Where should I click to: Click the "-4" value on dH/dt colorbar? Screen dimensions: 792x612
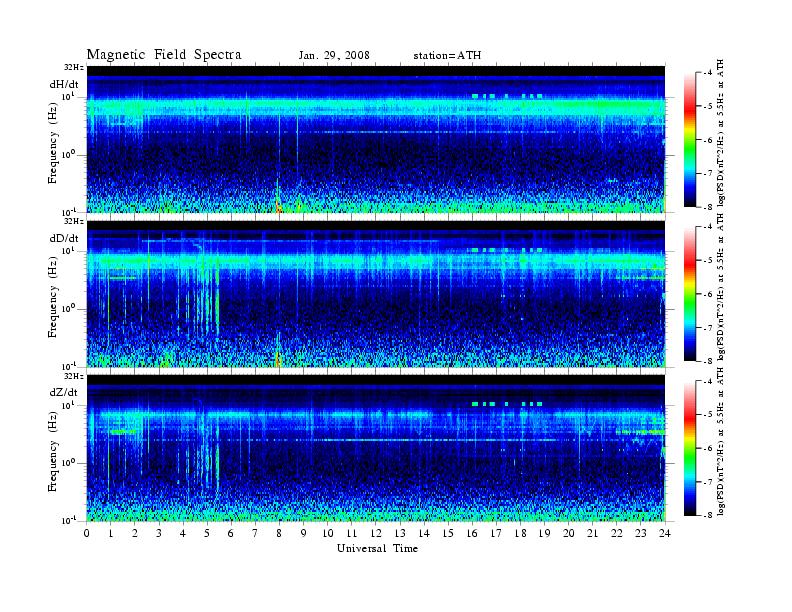pyautogui.click(x=708, y=73)
